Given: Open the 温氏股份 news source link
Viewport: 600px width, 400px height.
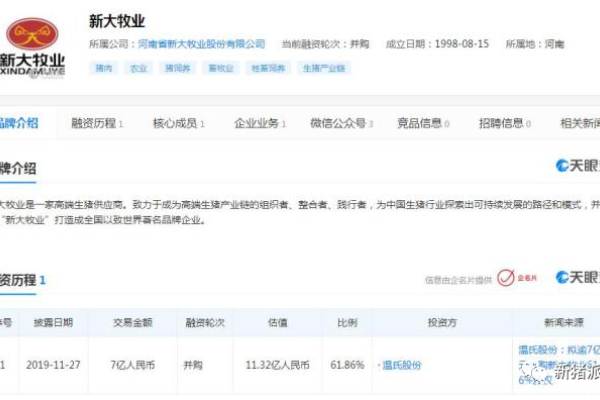Looking at the screenshot, I should coord(559,365).
